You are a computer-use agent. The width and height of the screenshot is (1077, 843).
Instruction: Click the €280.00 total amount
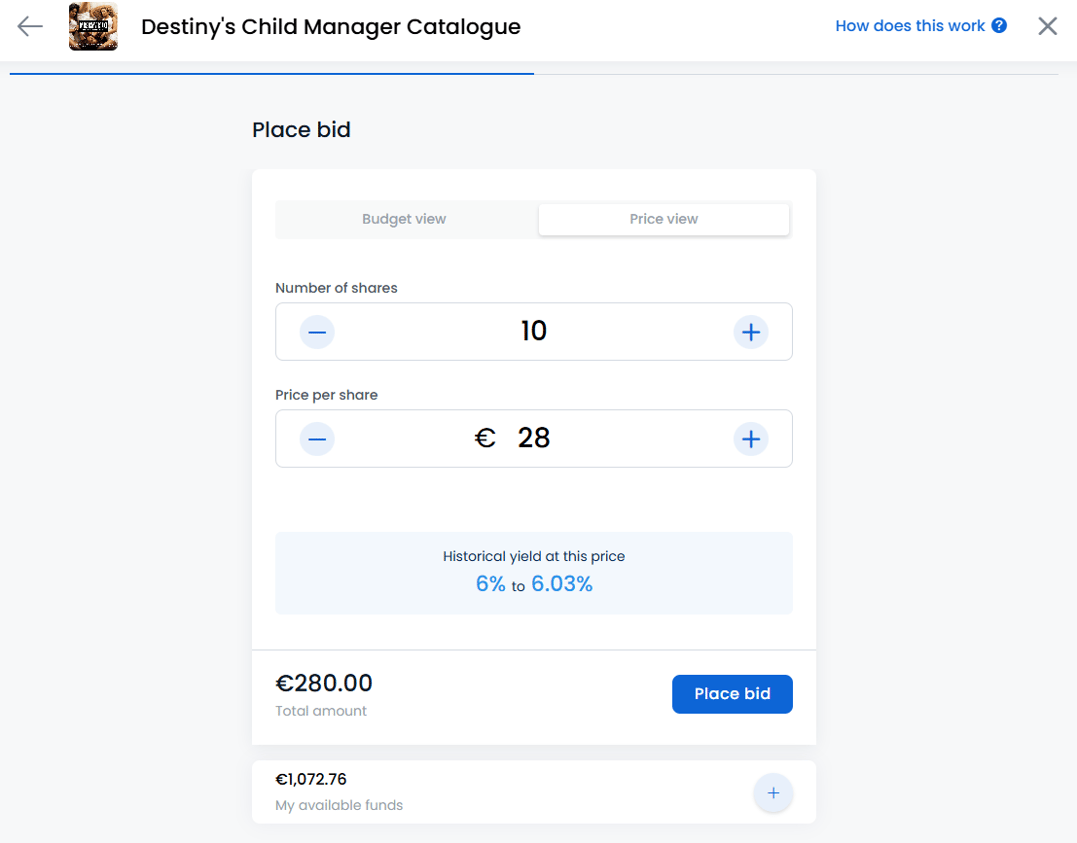pos(324,683)
